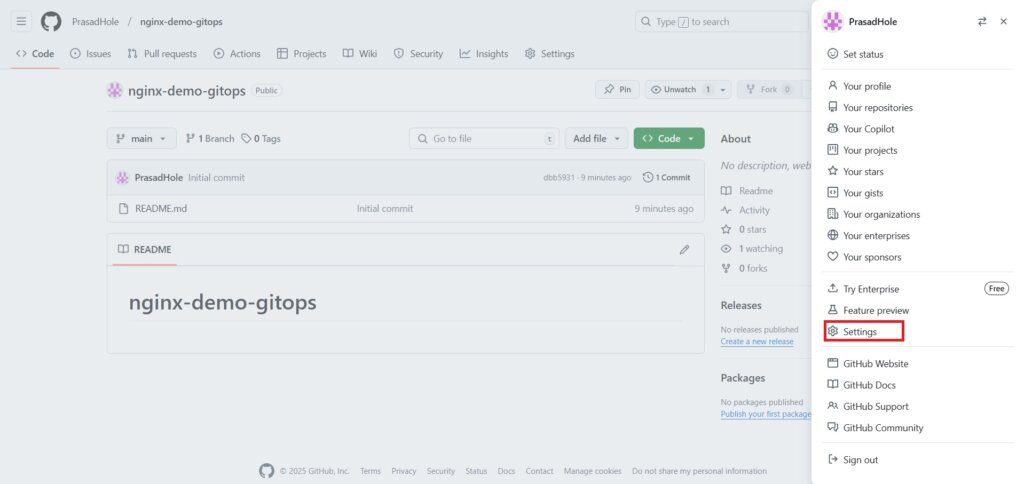
Task: Click the GitHub Octocat logo in header
Action: tap(51, 22)
